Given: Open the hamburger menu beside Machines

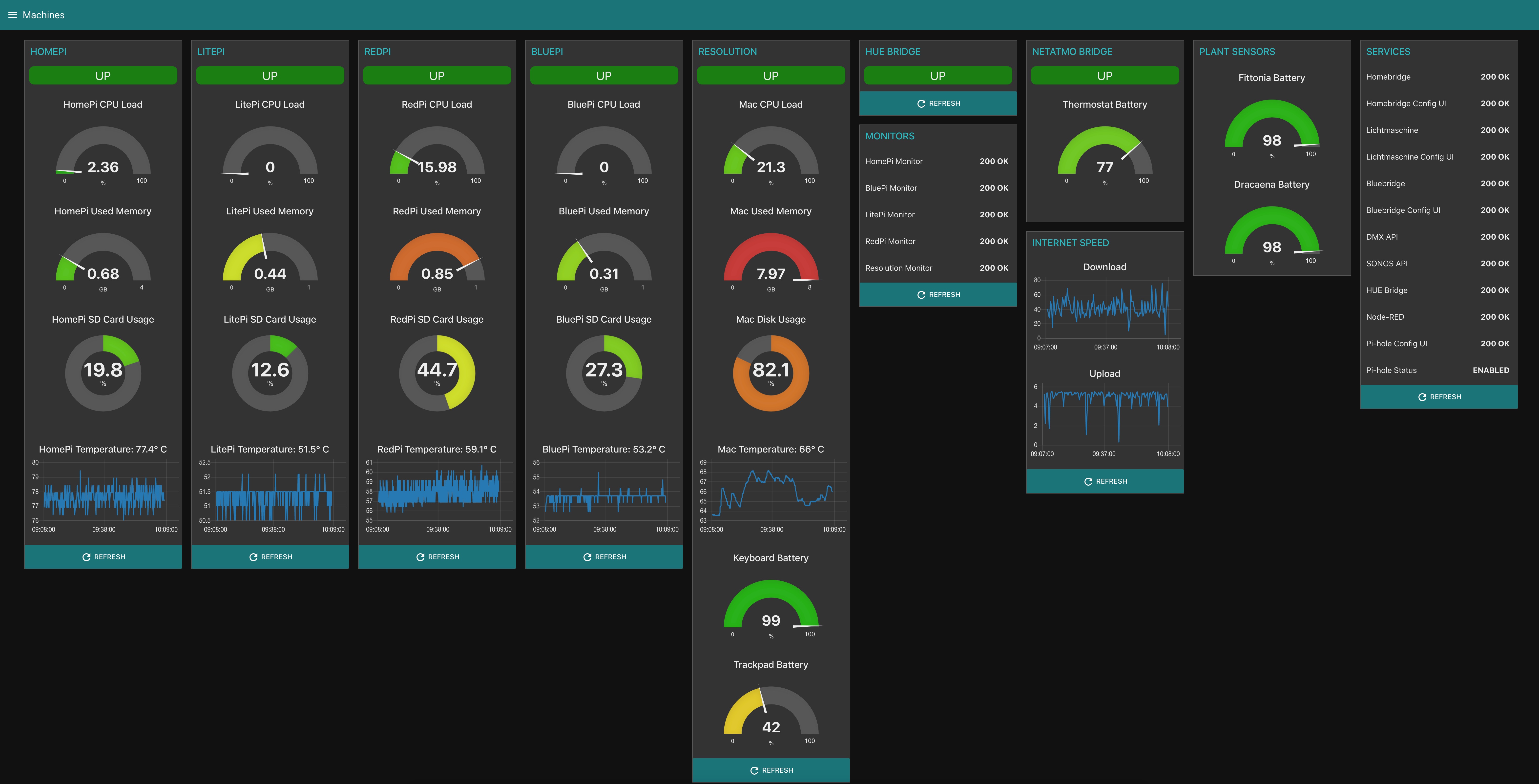Looking at the screenshot, I should click(x=13, y=15).
